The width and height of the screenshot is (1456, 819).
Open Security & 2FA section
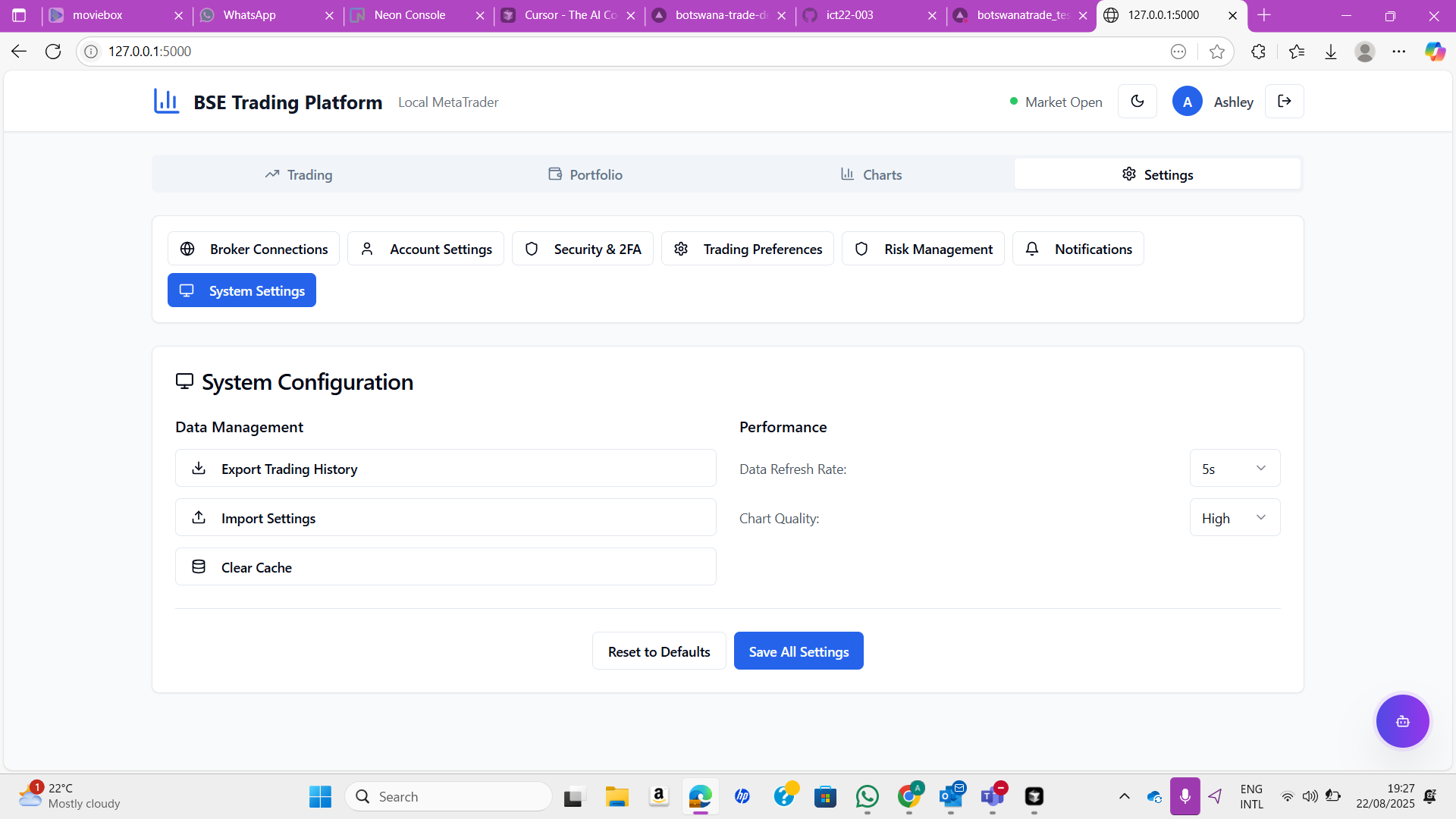582,249
